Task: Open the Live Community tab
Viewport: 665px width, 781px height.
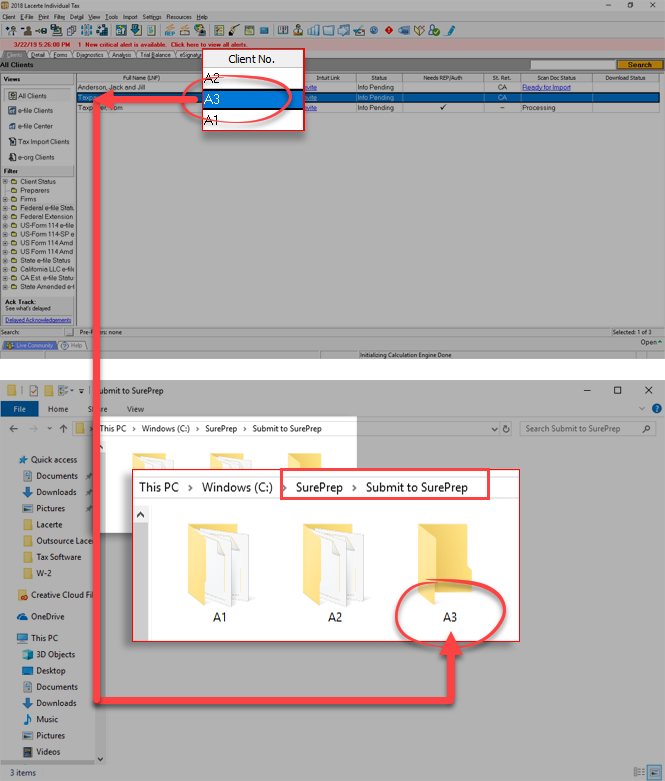Action: [x=29, y=345]
